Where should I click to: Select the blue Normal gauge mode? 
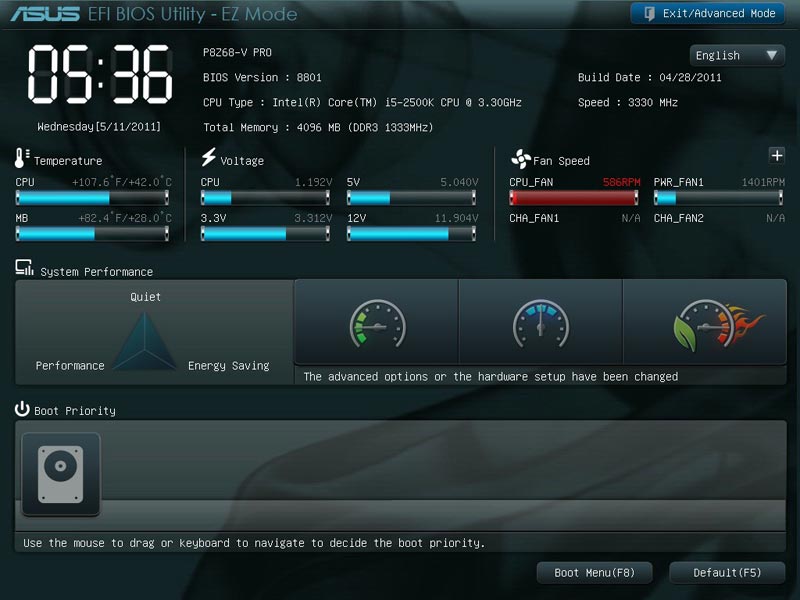[541, 322]
